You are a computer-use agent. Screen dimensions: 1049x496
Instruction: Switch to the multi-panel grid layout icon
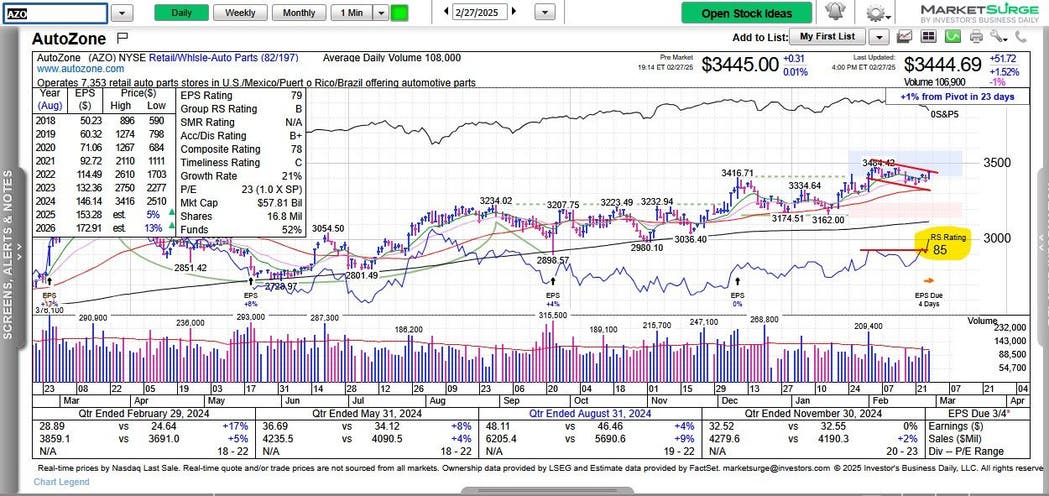[x=929, y=36]
